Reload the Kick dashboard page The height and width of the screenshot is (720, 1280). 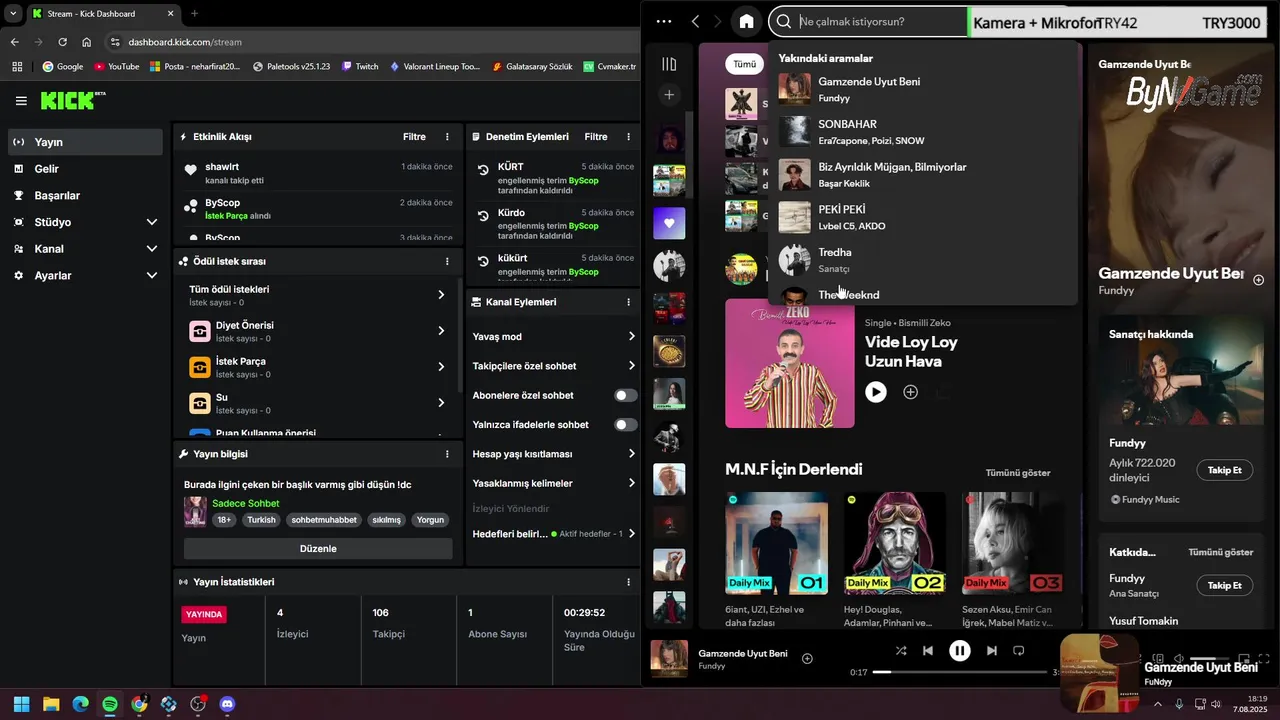[62, 42]
